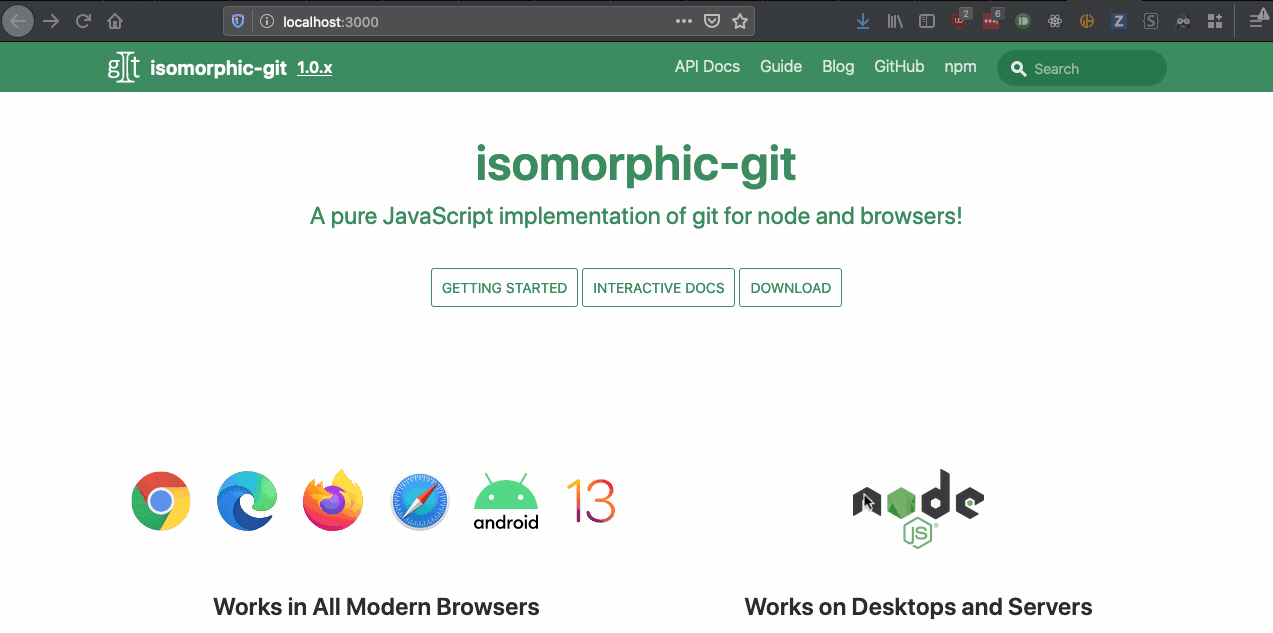The height and width of the screenshot is (633, 1273).
Task: Save page to Pocket icon
Action: [x=711, y=20]
